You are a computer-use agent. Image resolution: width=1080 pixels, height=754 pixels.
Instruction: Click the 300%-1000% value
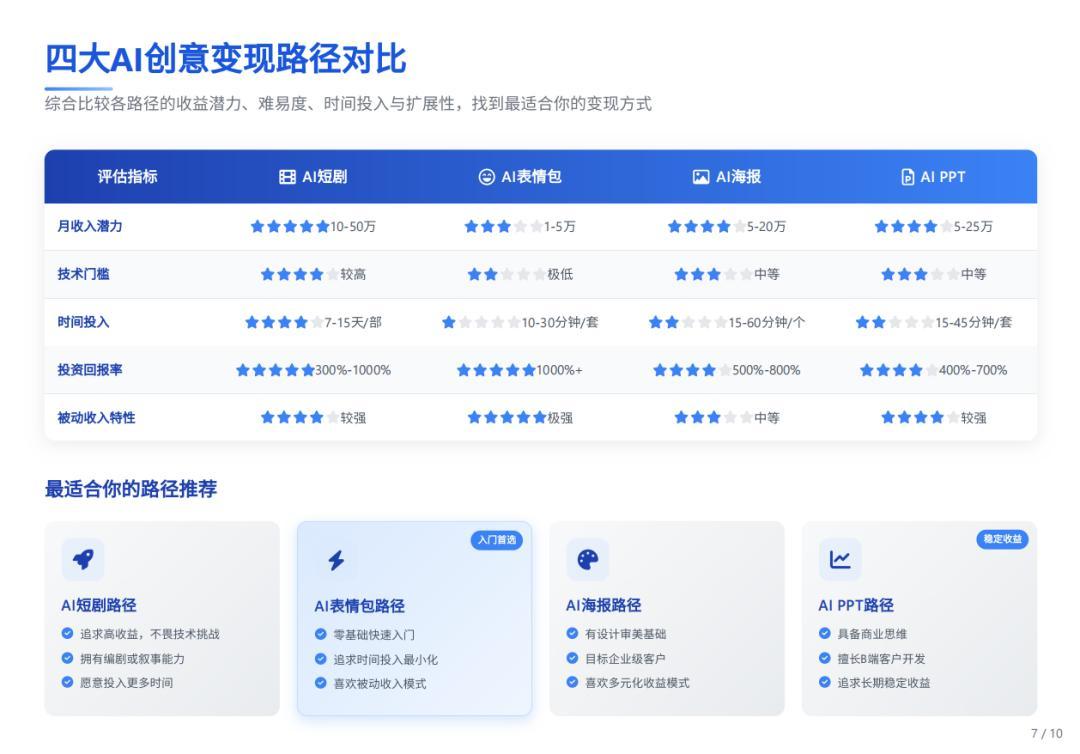click(353, 370)
